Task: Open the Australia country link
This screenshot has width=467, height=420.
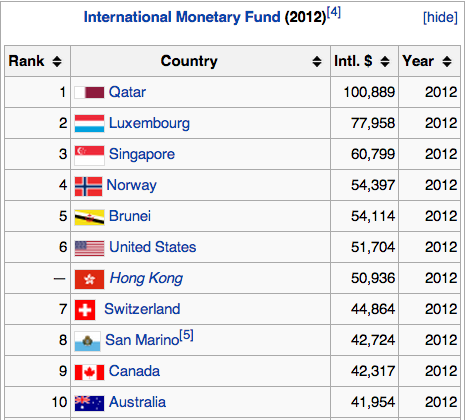Action: coord(137,402)
